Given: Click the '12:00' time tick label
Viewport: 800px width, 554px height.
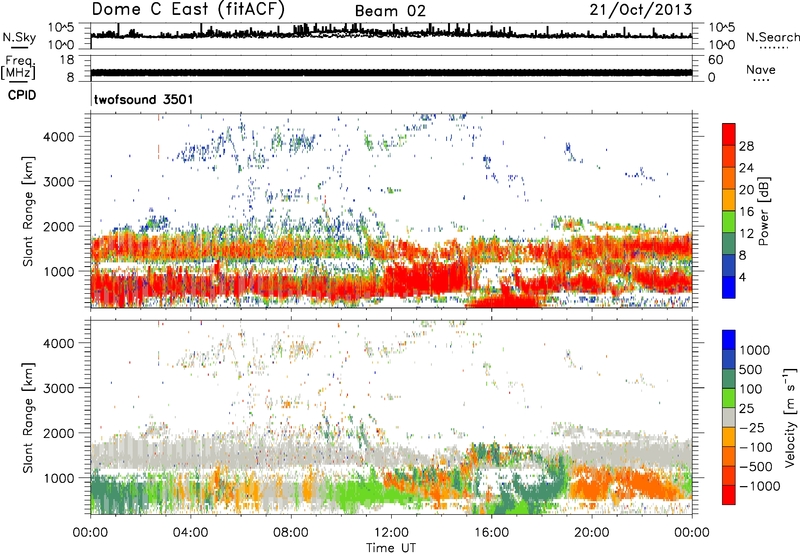Looking at the screenshot, I should click(x=391, y=533).
